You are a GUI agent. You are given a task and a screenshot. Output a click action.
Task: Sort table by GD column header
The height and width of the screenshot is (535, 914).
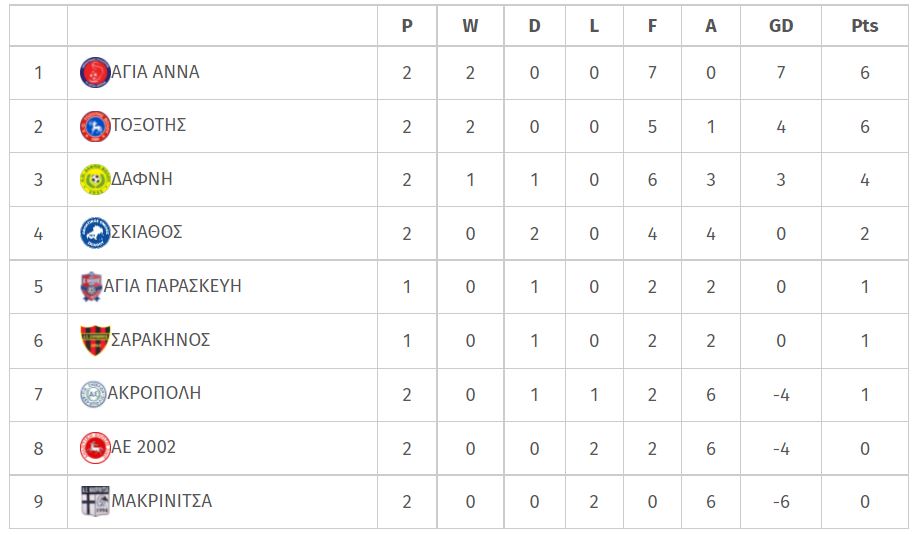pos(781,26)
